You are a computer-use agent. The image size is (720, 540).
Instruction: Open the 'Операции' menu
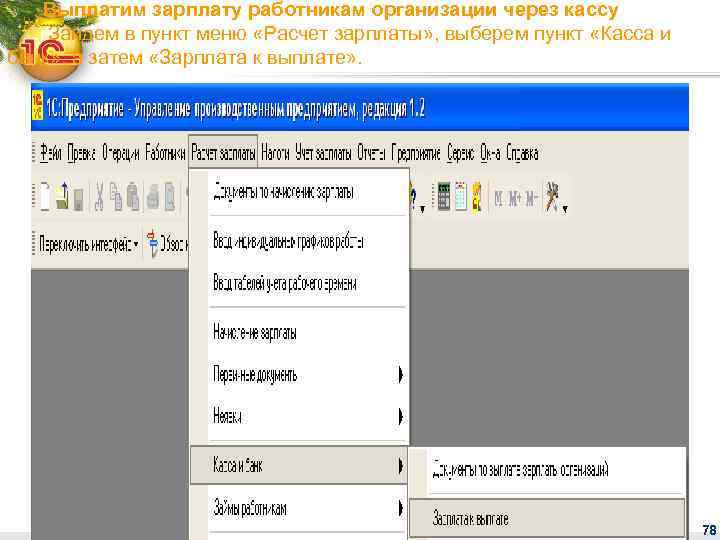(121, 153)
